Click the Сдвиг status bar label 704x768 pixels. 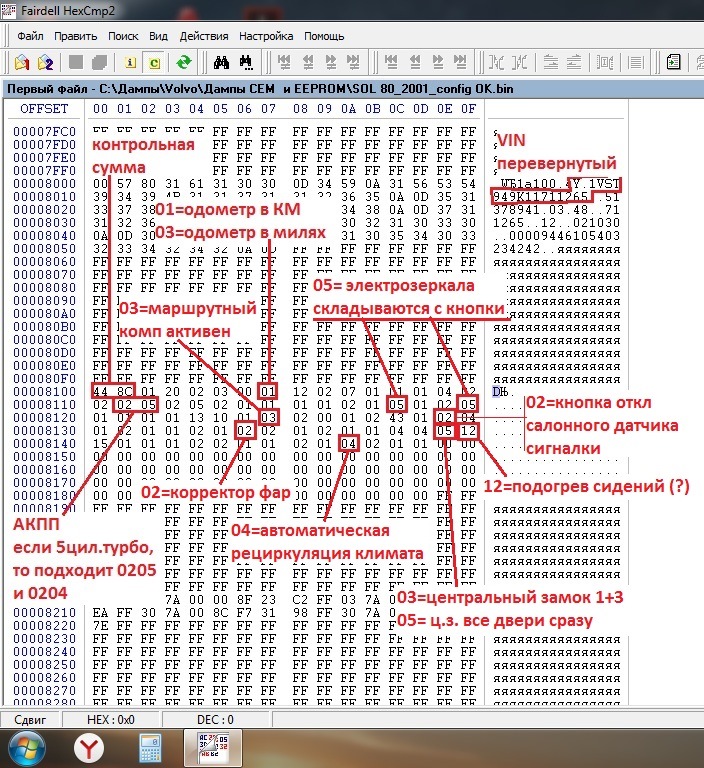(30, 720)
